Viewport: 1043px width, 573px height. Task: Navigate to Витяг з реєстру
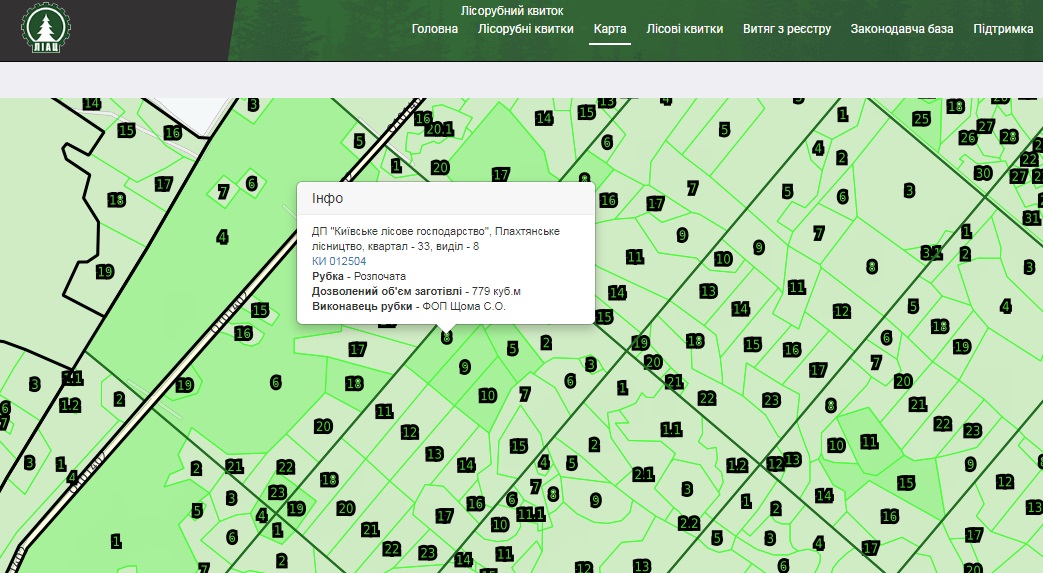coord(787,29)
